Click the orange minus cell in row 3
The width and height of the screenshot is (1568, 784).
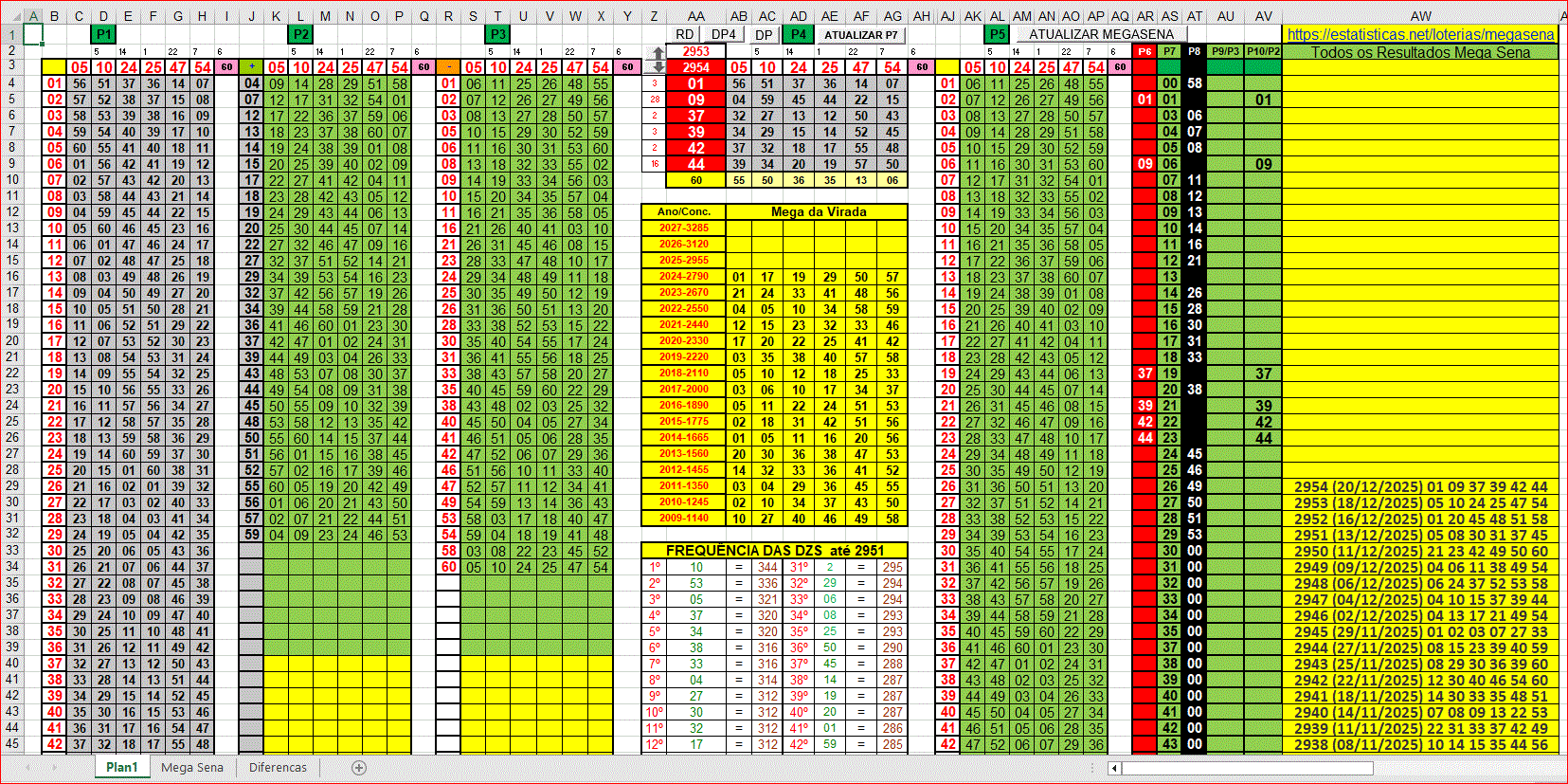click(x=449, y=67)
